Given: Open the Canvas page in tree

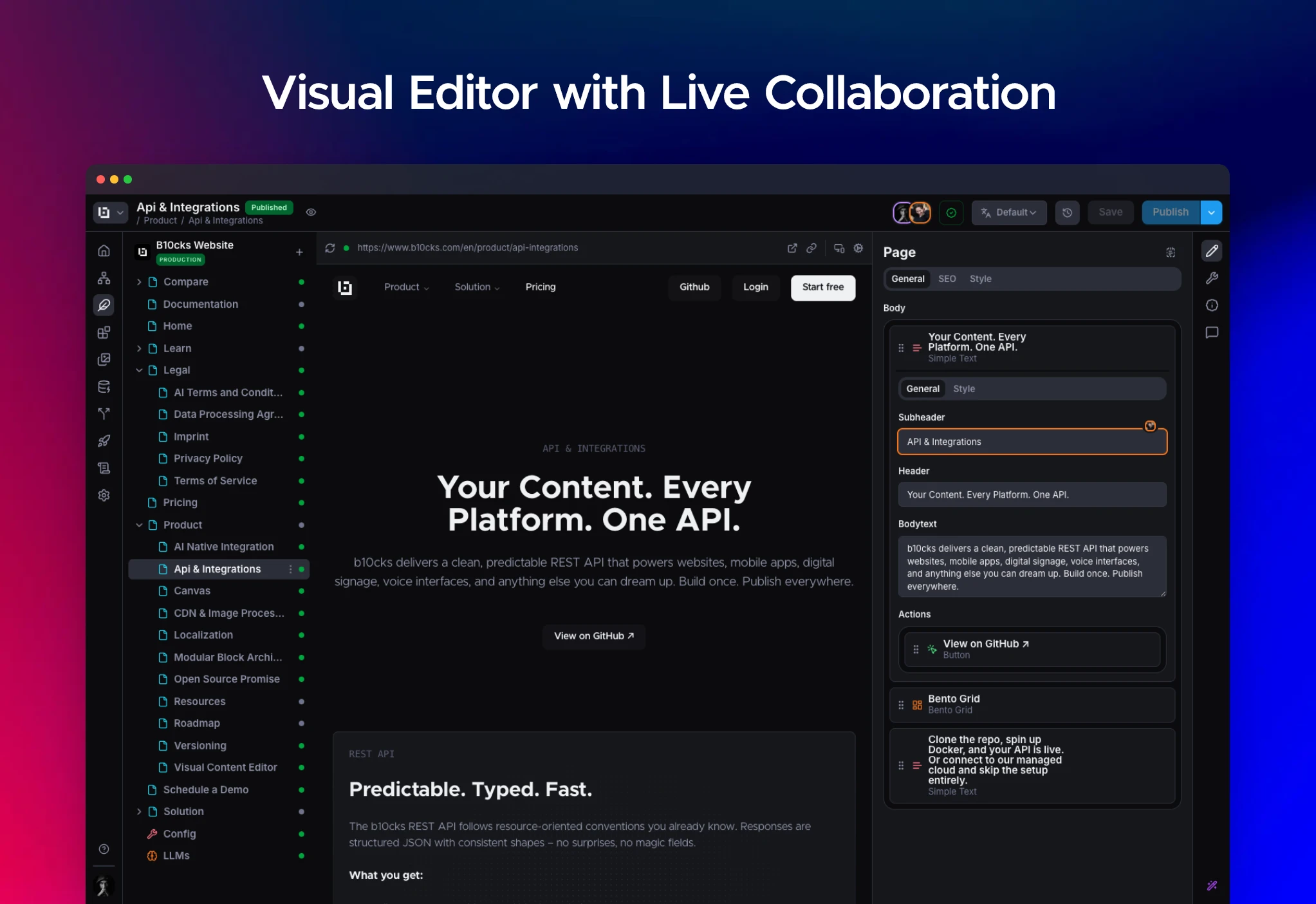Looking at the screenshot, I should click(192, 591).
